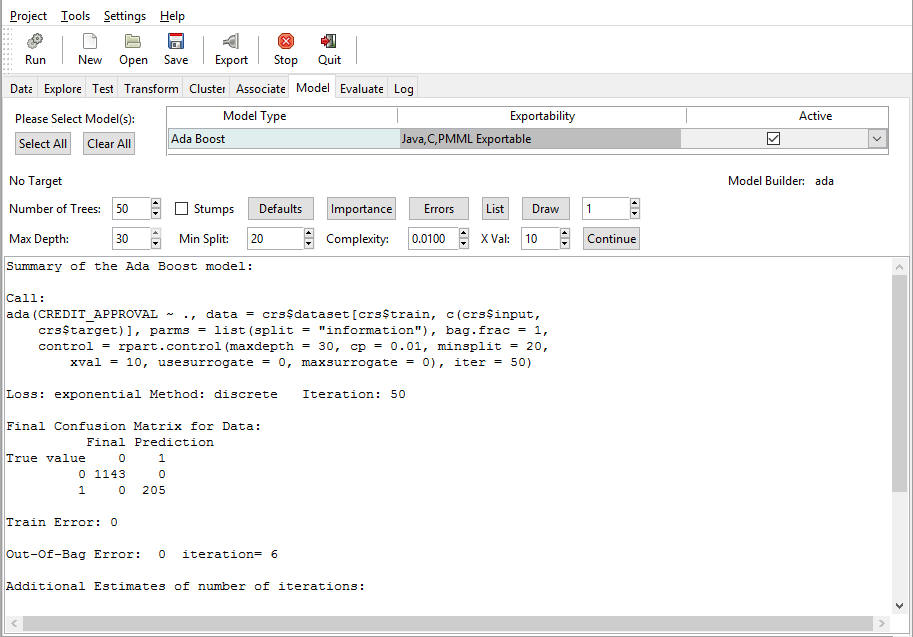Switch to the Explore tab
The height and width of the screenshot is (637, 913).
62,89
